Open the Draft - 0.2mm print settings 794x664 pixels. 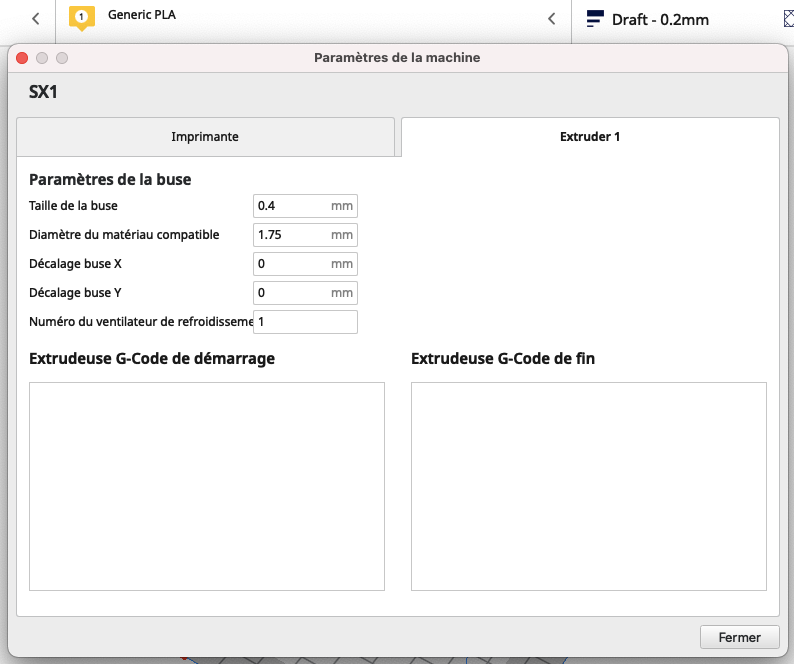pos(660,20)
